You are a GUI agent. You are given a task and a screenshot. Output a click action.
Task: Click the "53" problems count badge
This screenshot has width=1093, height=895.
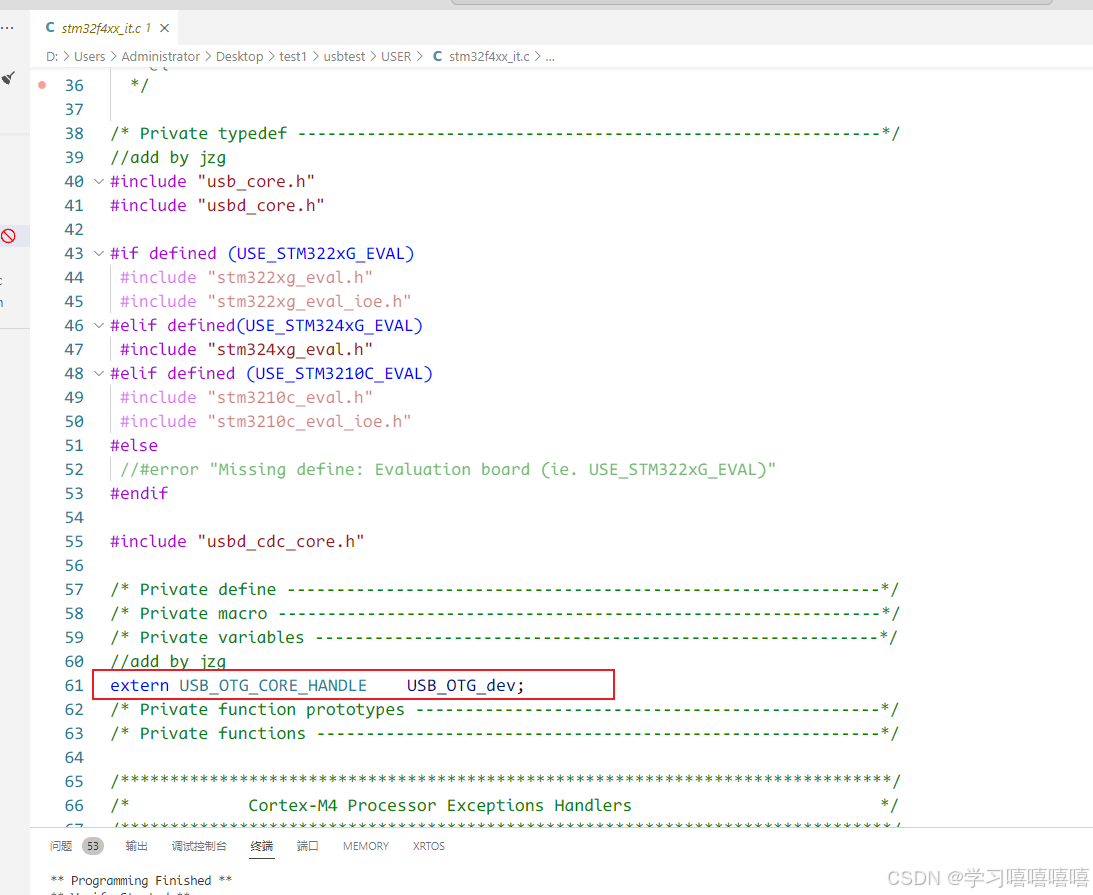93,846
